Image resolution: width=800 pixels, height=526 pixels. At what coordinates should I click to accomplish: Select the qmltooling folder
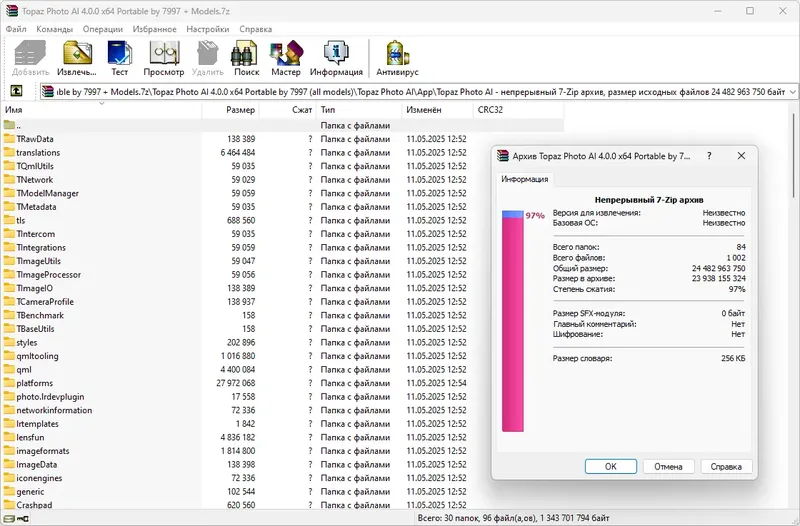(x=37, y=356)
